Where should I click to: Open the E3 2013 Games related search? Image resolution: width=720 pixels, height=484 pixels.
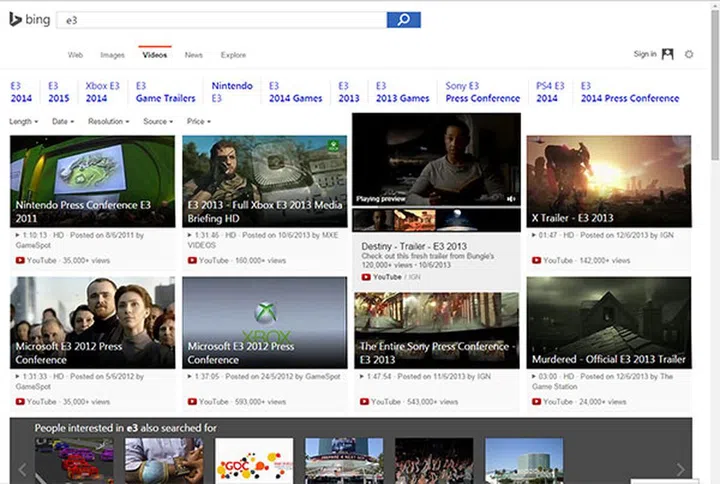tap(403, 92)
